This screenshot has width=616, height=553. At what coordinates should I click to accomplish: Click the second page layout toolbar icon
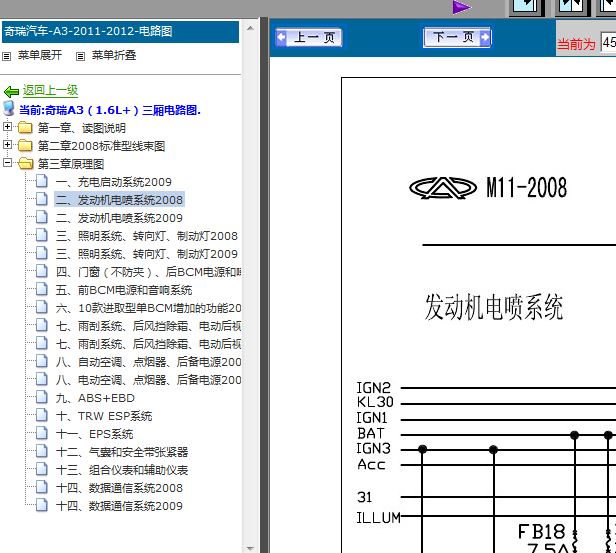coord(572,7)
